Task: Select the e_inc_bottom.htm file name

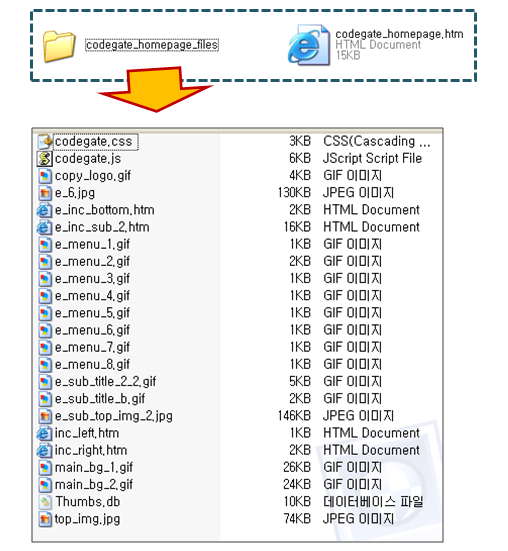Action: 105,210
